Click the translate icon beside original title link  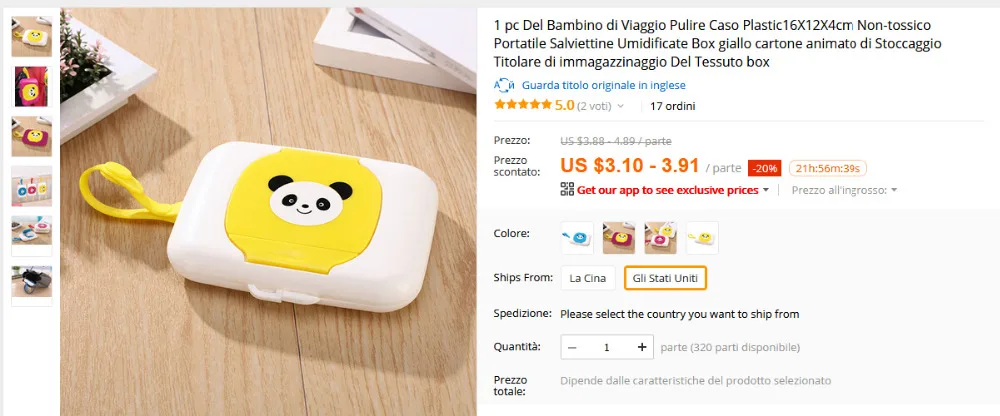[x=504, y=85]
